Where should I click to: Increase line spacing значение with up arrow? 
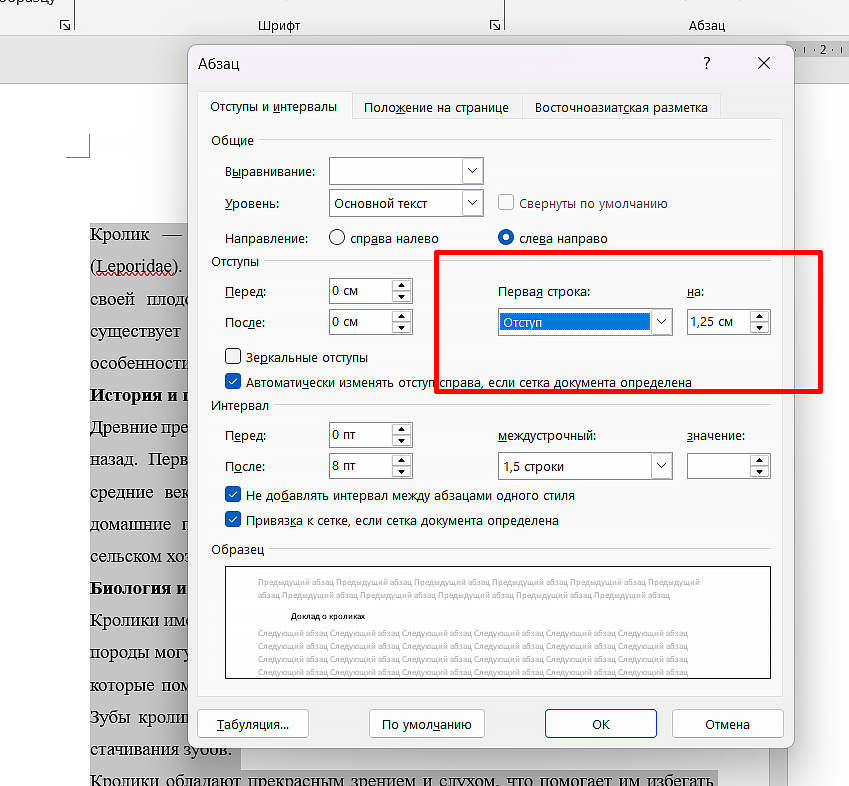point(760,460)
